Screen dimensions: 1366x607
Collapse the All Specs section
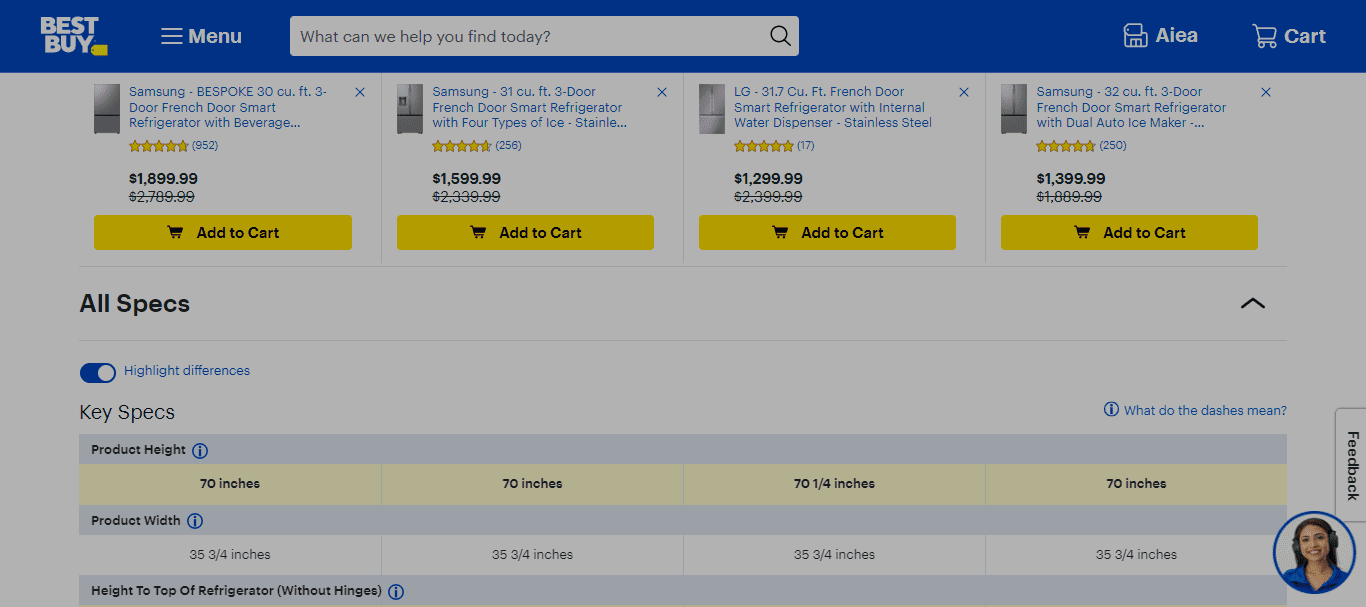point(1252,303)
